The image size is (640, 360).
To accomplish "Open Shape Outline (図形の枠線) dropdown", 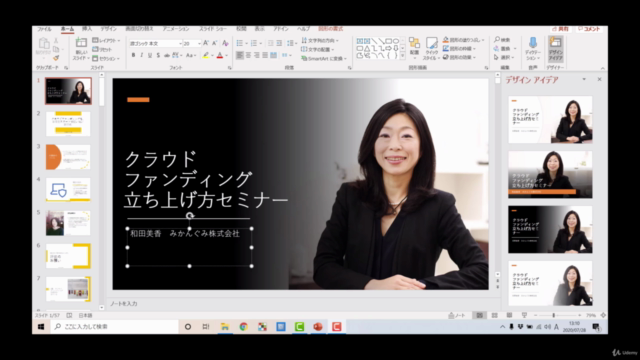I will 459,49.
